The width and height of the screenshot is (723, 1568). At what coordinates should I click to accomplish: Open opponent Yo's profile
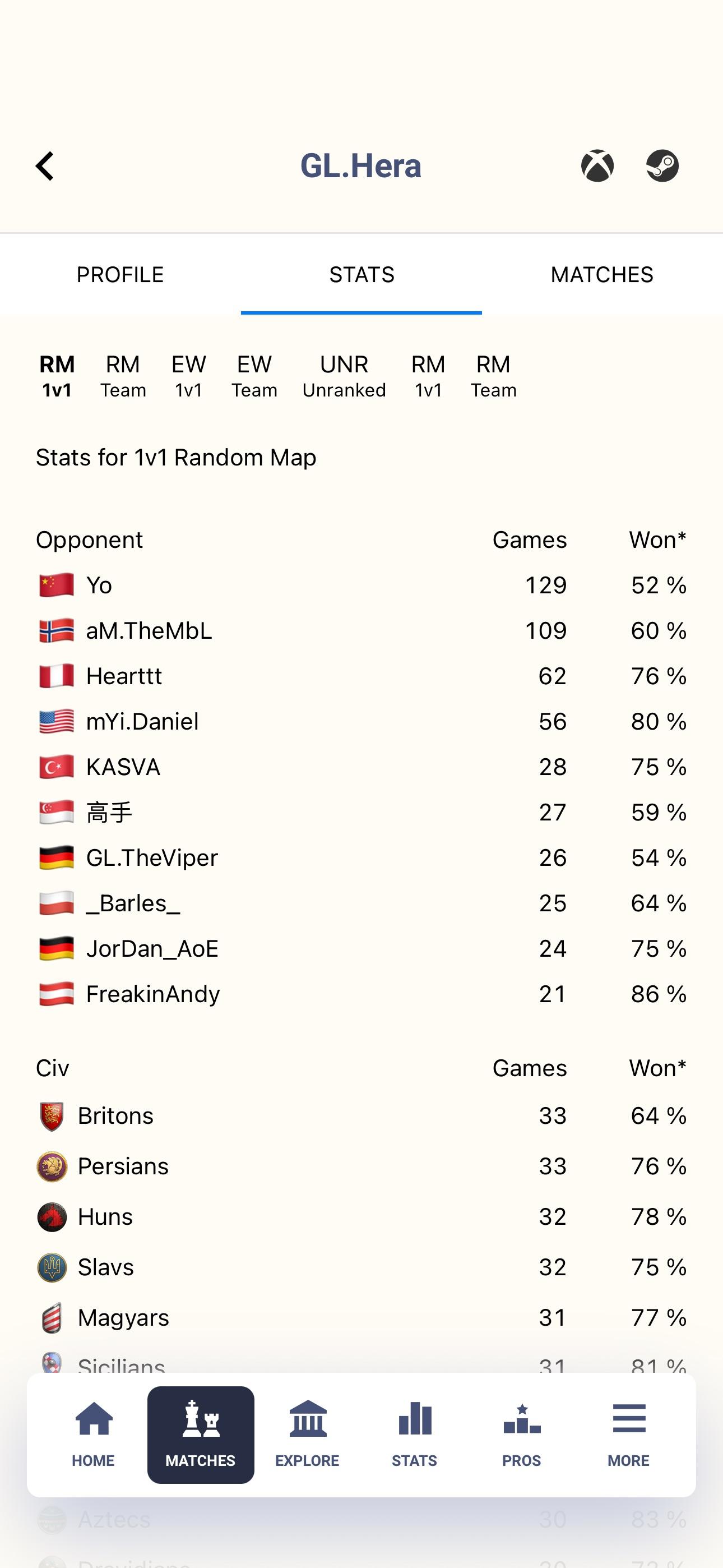100,585
